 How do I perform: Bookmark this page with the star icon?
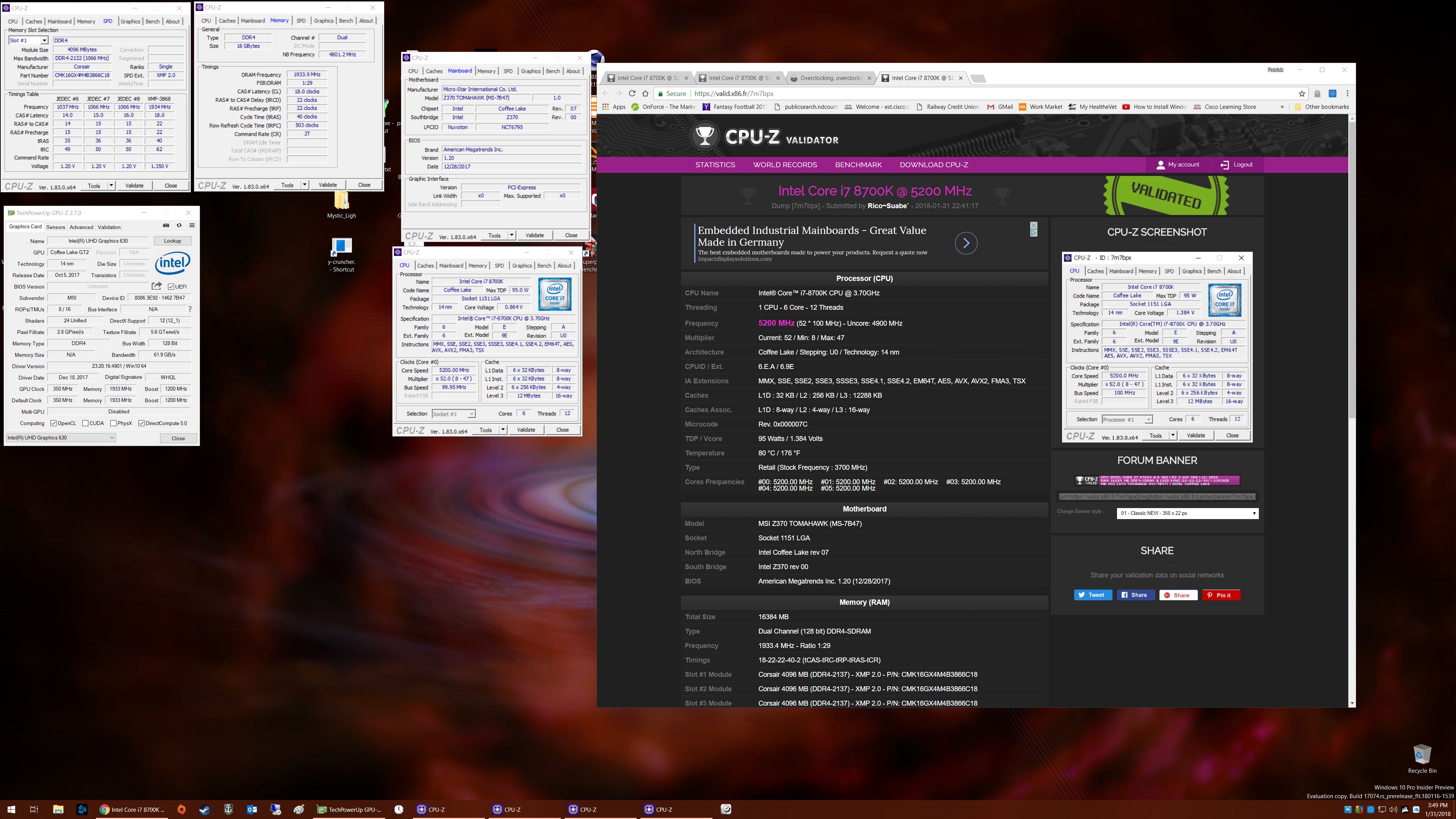pyautogui.click(x=1302, y=93)
